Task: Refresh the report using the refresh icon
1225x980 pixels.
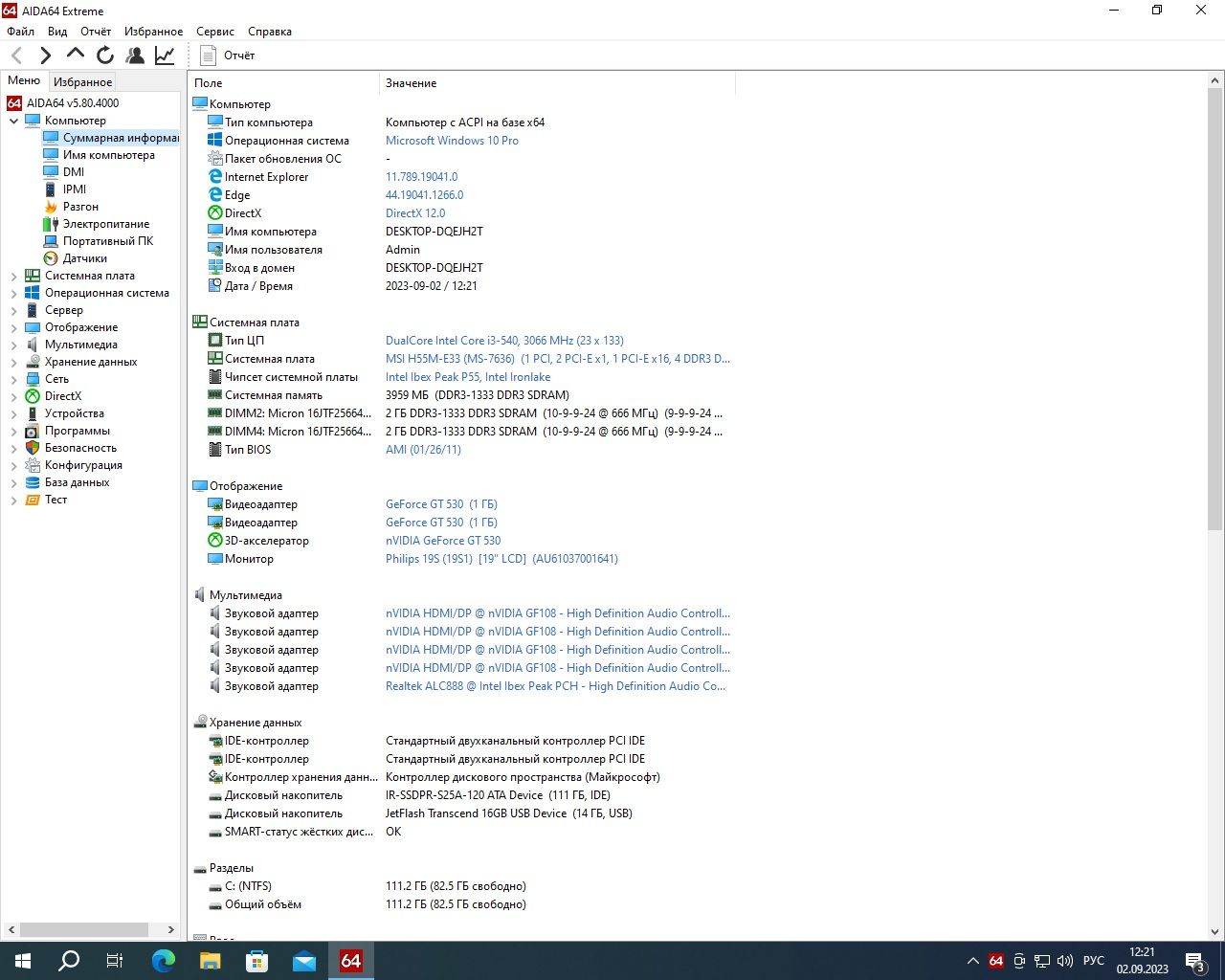Action: tap(105, 56)
